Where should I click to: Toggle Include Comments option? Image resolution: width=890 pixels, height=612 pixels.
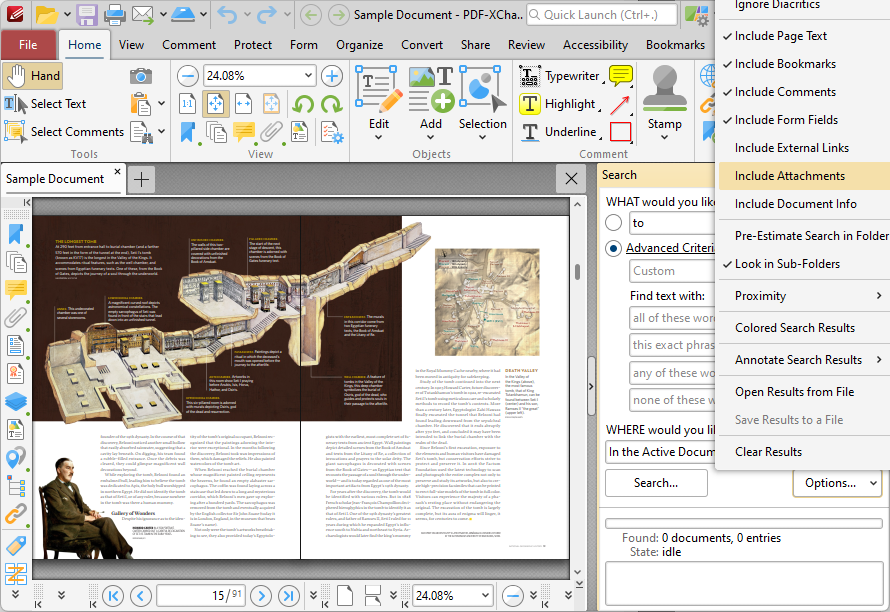pyautogui.click(x=804, y=91)
